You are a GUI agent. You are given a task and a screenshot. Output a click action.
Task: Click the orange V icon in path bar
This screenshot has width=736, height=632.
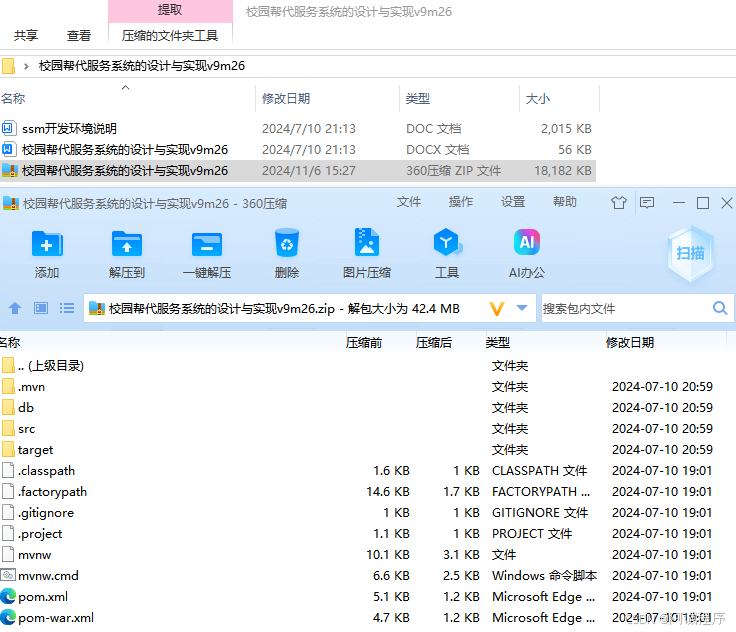coord(497,308)
